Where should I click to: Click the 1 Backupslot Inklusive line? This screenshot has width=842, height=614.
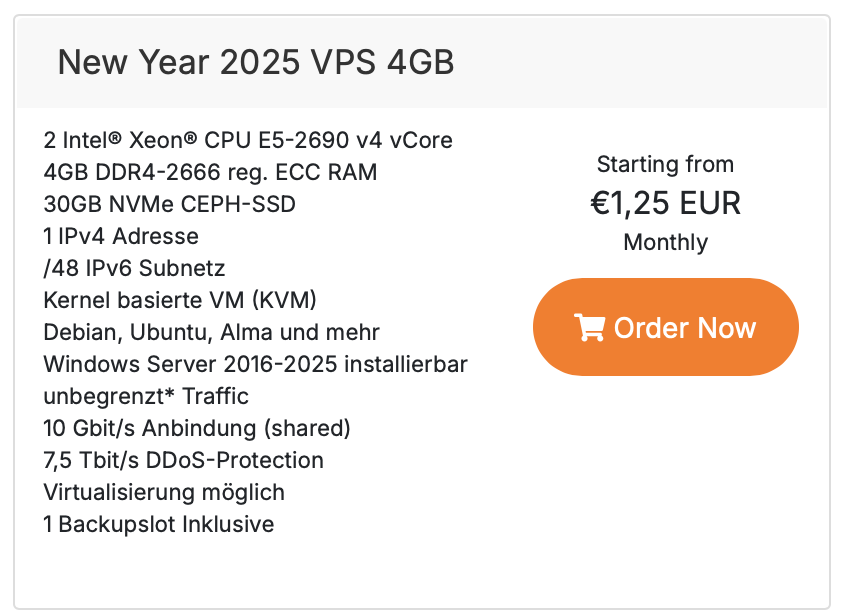point(159,524)
